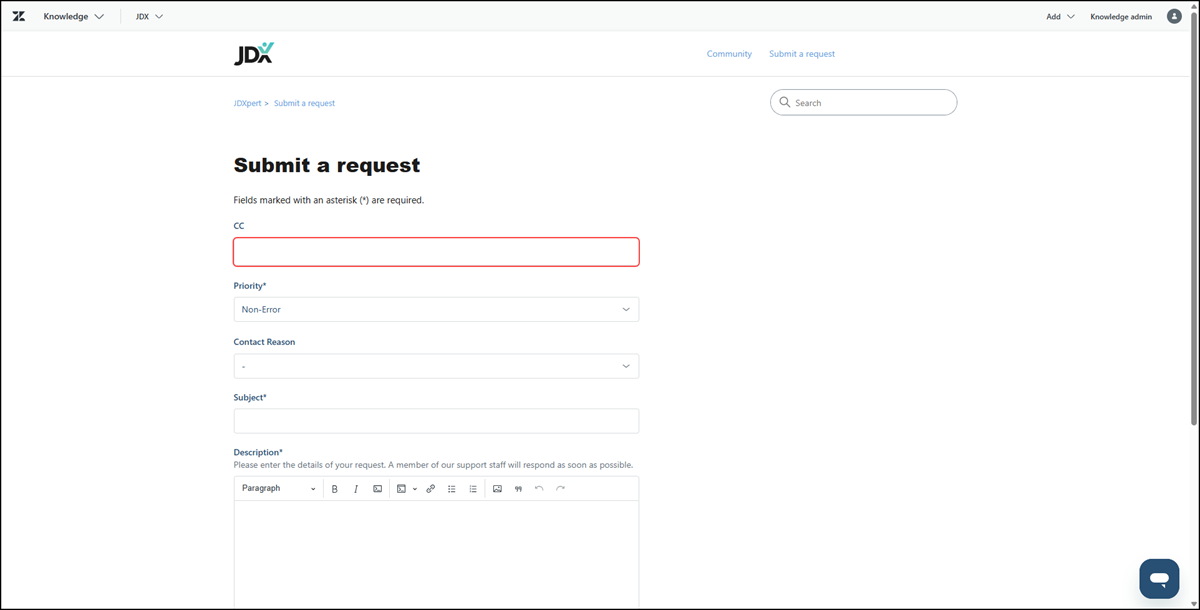Insert a block quote
The image size is (1200, 610).
point(518,489)
